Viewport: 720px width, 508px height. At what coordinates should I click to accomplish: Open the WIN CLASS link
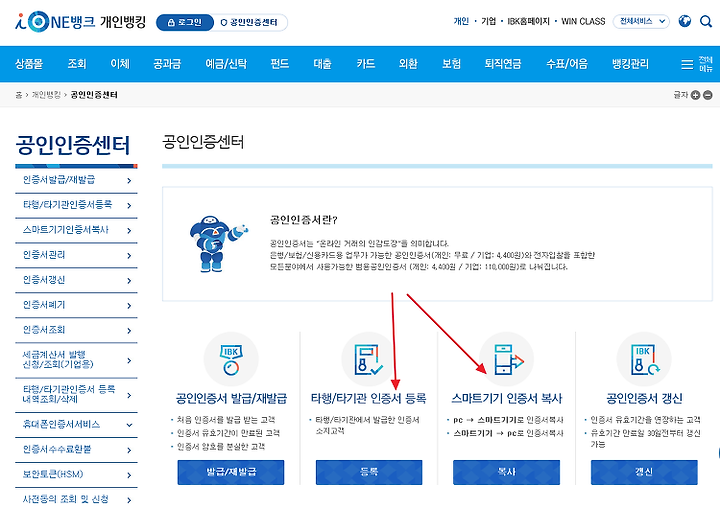[x=583, y=21]
